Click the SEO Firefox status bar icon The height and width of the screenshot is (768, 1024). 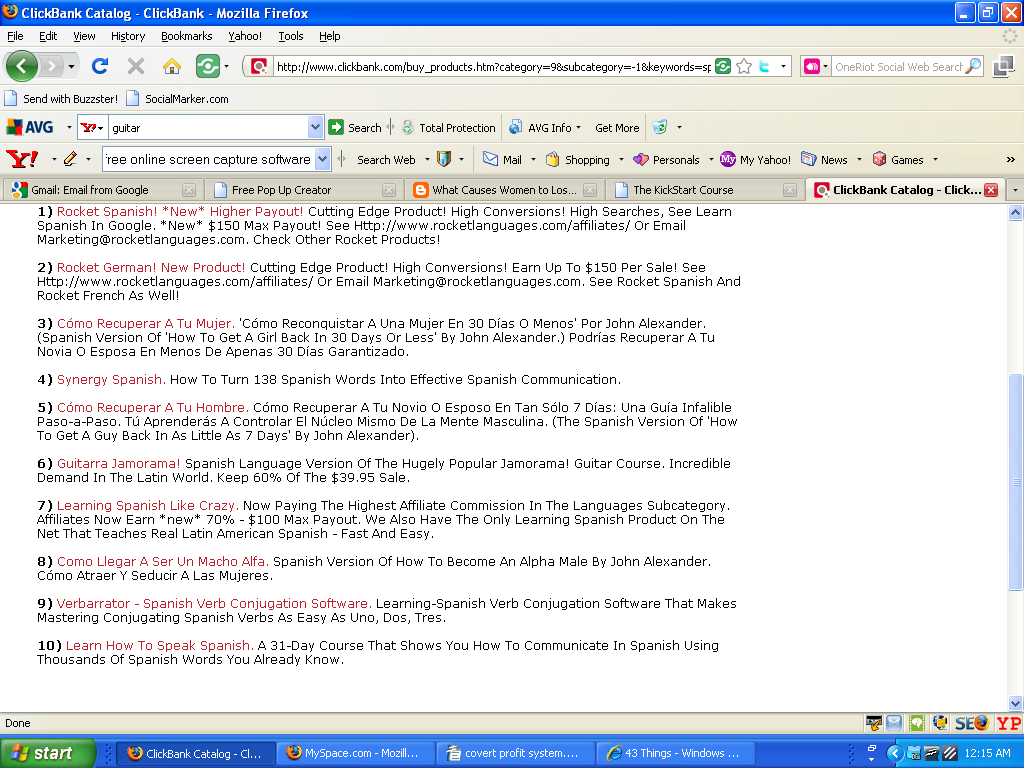pyautogui.click(x=972, y=723)
